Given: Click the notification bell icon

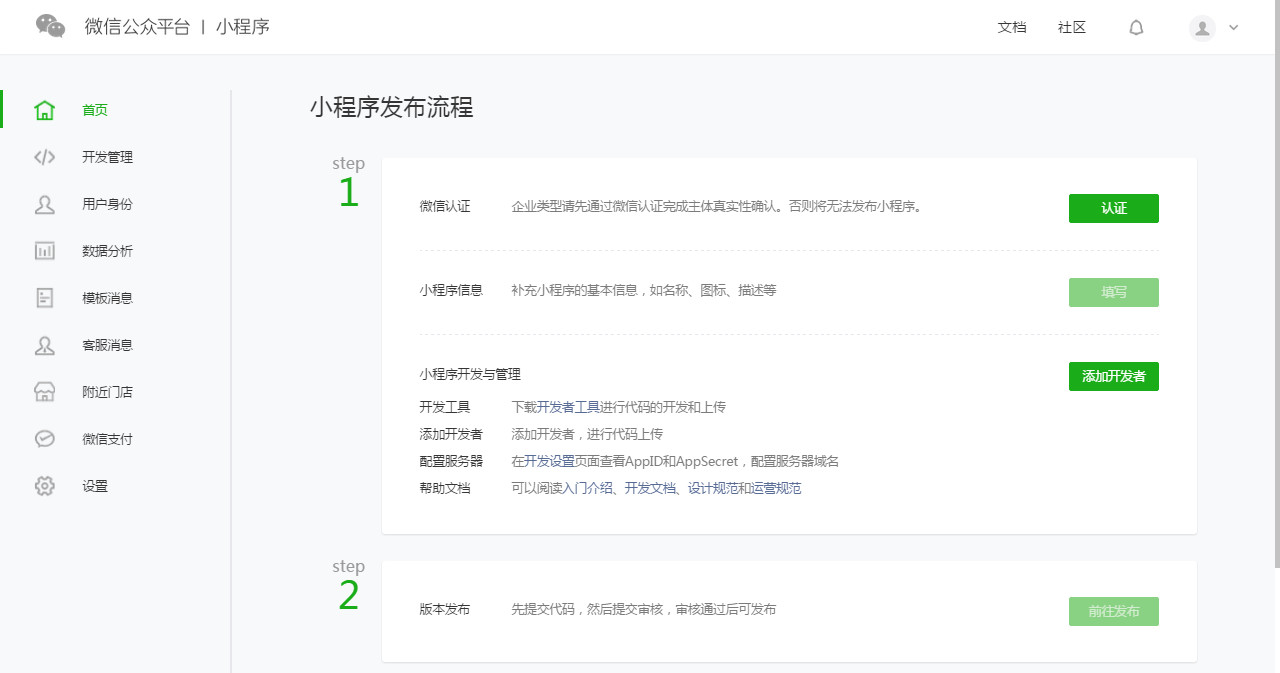Looking at the screenshot, I should (x=1136, y=27).
